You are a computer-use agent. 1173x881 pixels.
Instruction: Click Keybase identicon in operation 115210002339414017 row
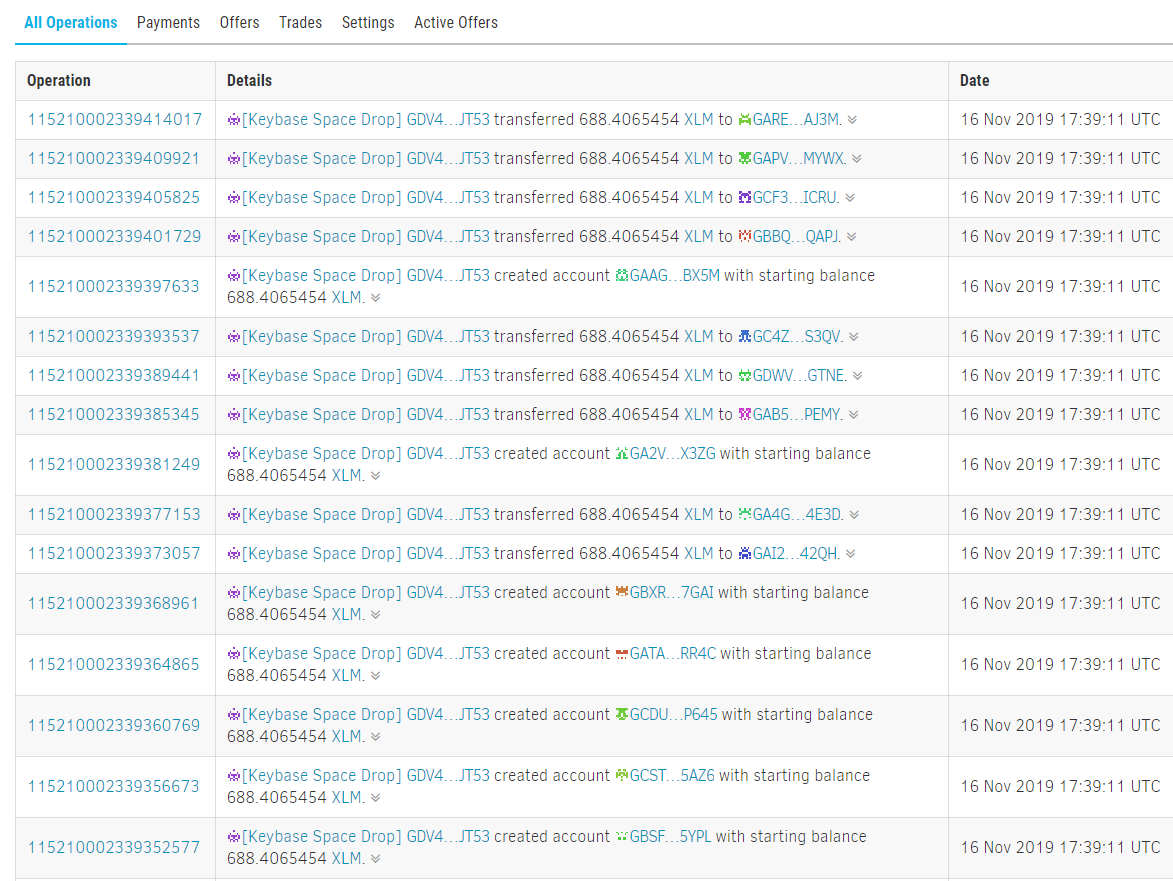pos(233,120)
